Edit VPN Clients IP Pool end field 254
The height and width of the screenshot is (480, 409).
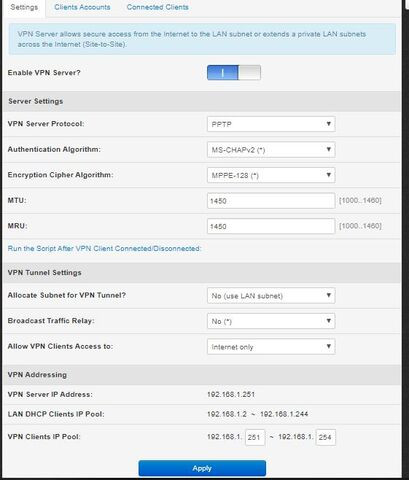tap(326, 437)
